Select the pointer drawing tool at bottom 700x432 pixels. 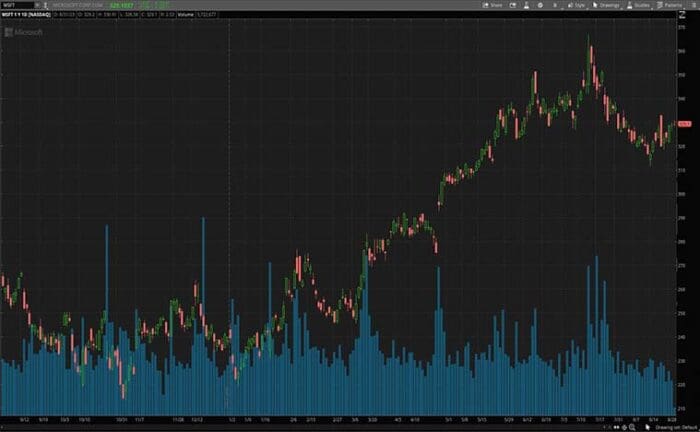click(x=648, y=428)
